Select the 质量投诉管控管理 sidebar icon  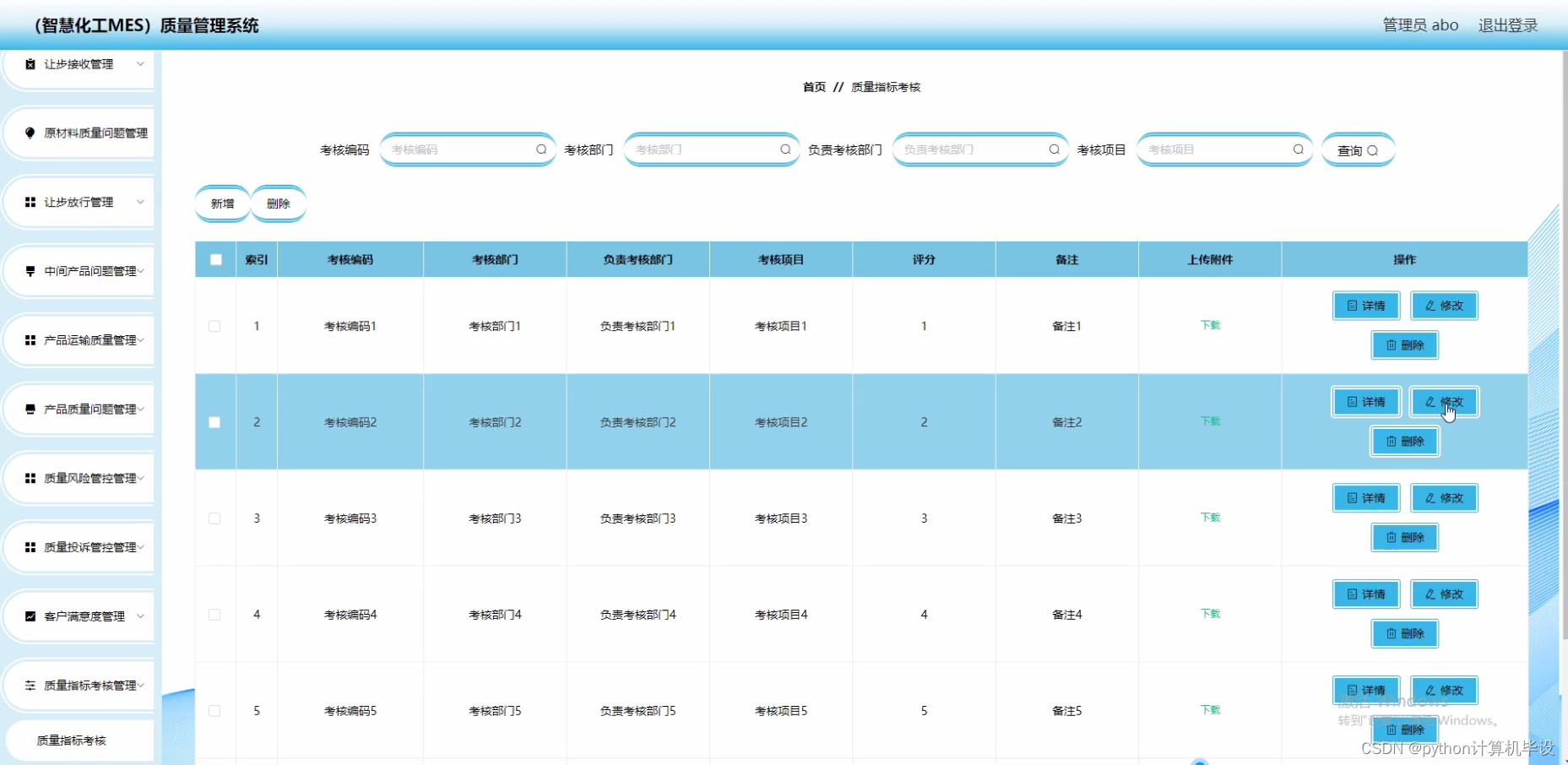coord(30,547)
